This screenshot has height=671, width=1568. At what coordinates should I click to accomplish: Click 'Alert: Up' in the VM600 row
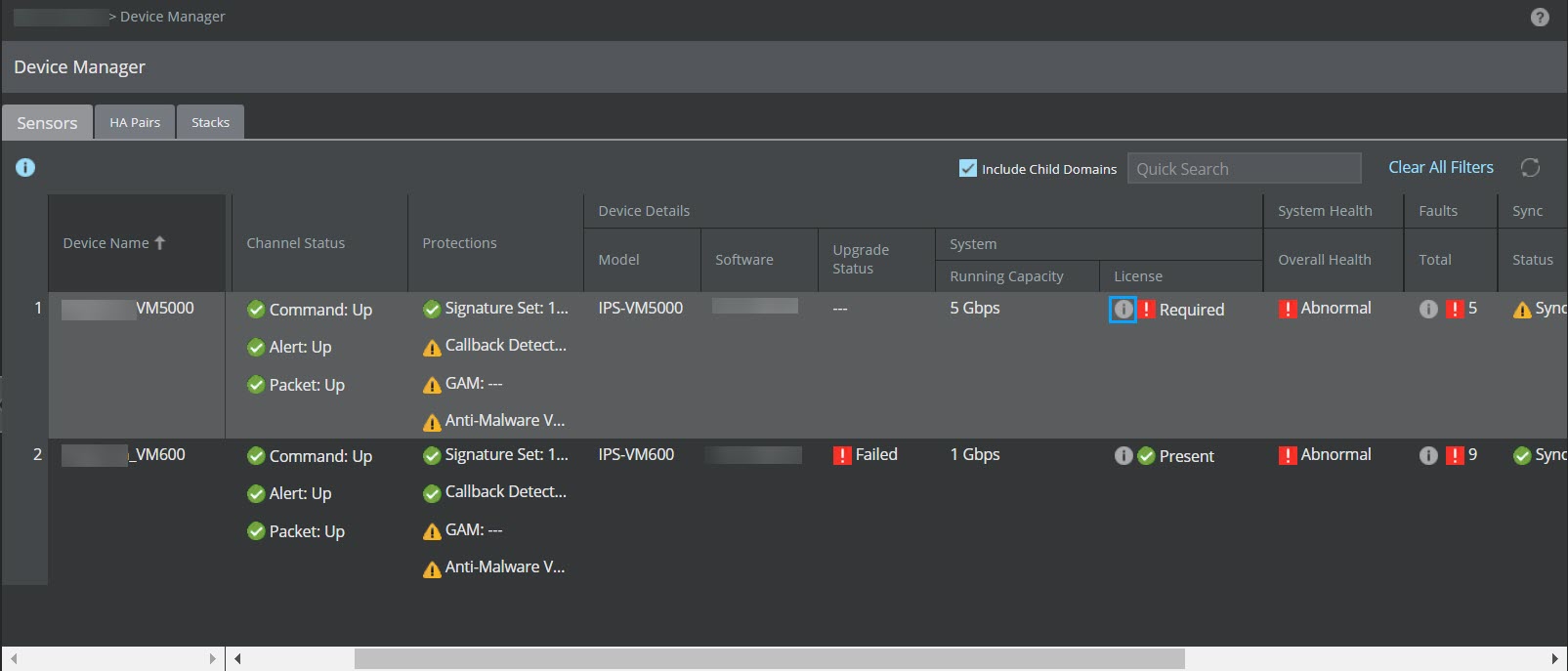click(x=300, y=493)
